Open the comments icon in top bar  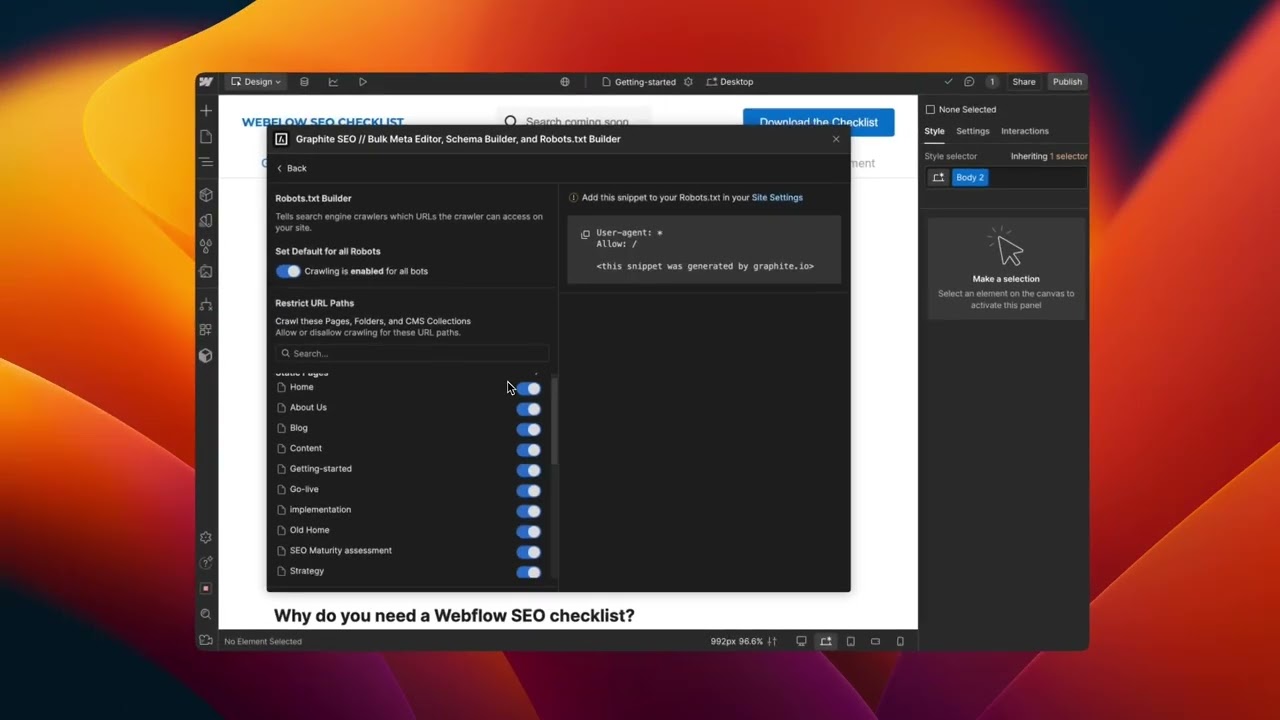click(969, 82)
